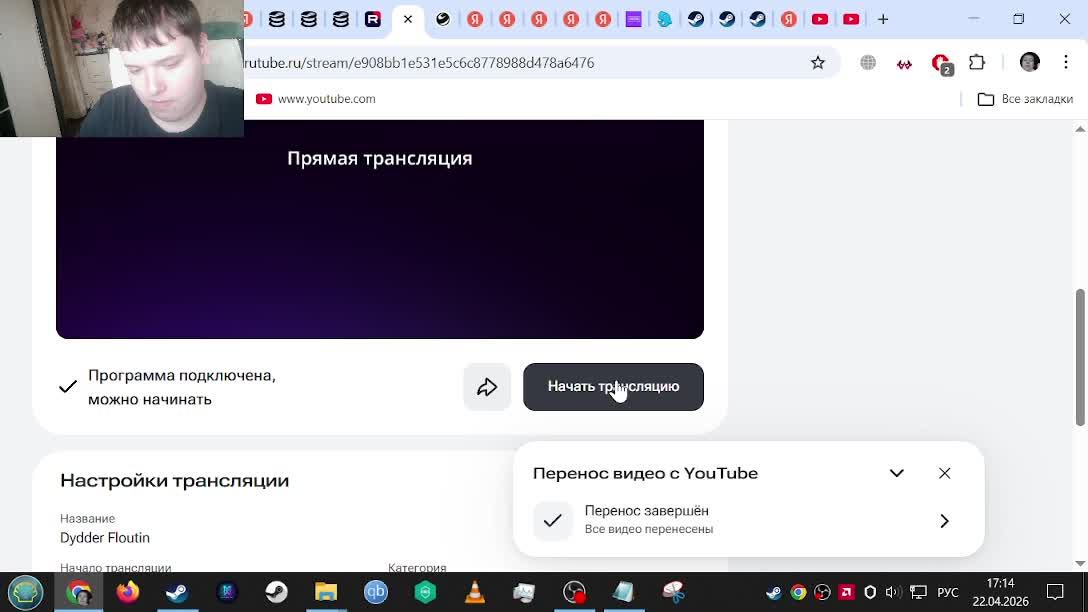Open the network tray icon
Viewport: 1088px width, 612px height.
[918, 593]
